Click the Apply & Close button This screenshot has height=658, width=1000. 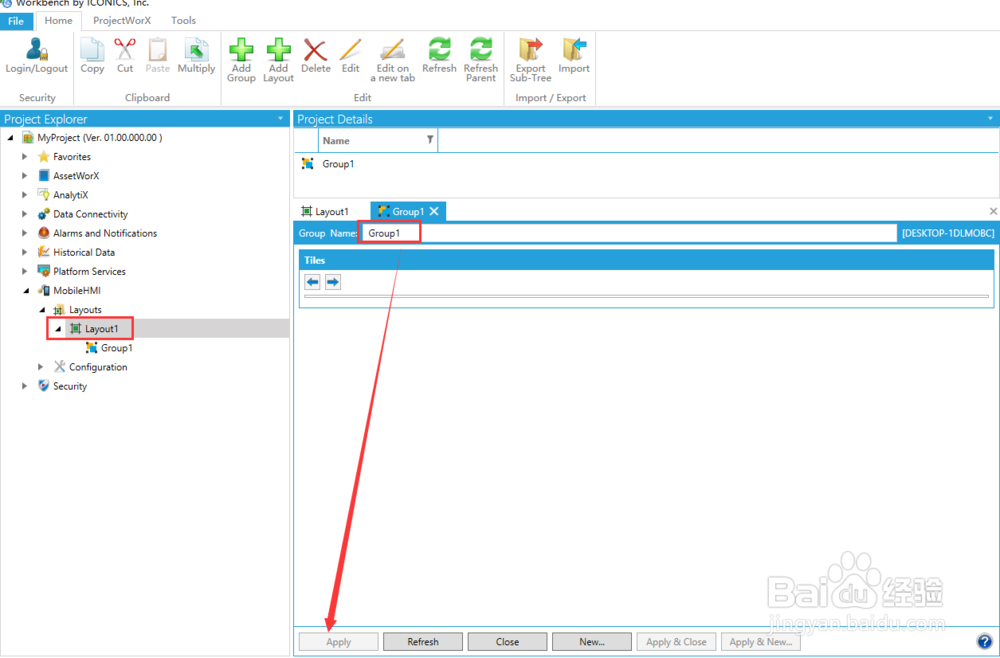[676, 641]
